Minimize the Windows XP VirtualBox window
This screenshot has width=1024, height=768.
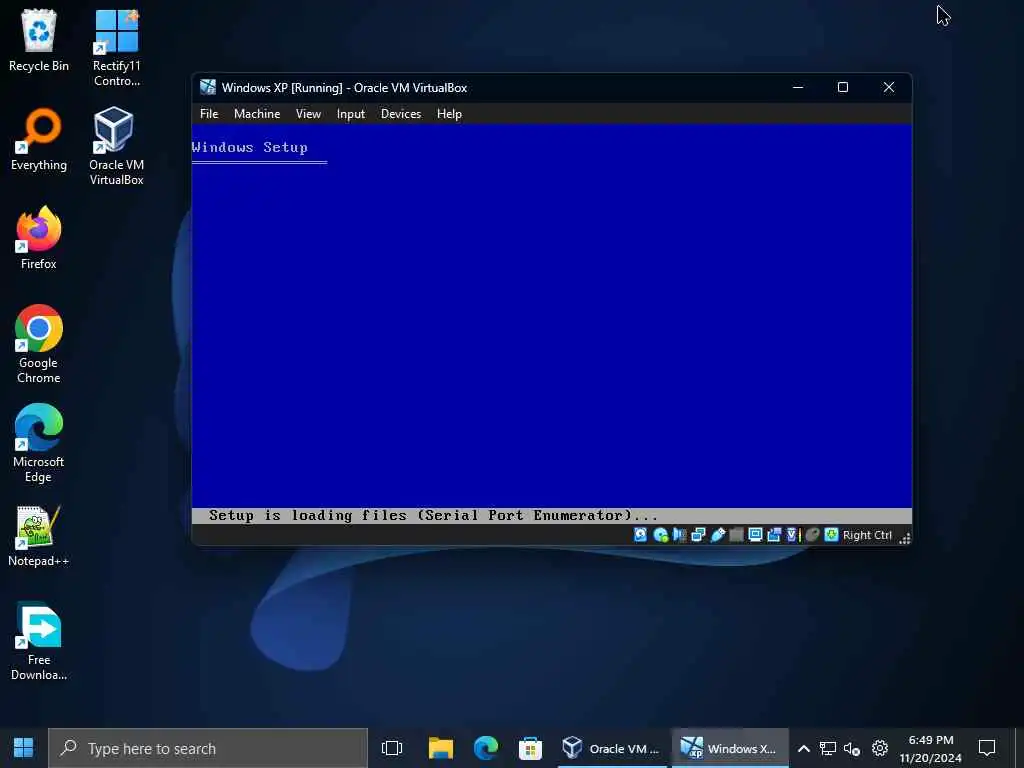(798, 87)
